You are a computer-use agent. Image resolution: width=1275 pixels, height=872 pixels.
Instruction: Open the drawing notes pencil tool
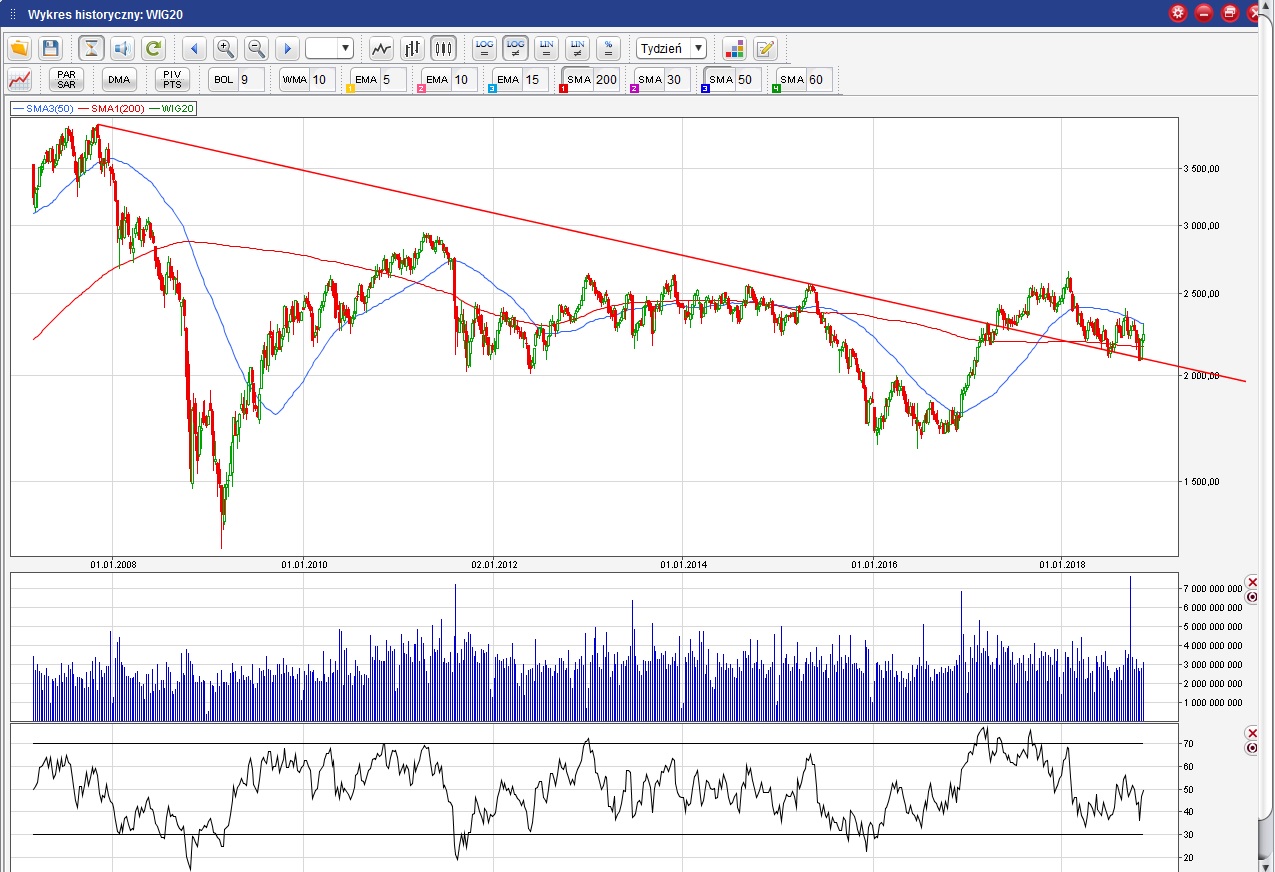tap(765, 48)
